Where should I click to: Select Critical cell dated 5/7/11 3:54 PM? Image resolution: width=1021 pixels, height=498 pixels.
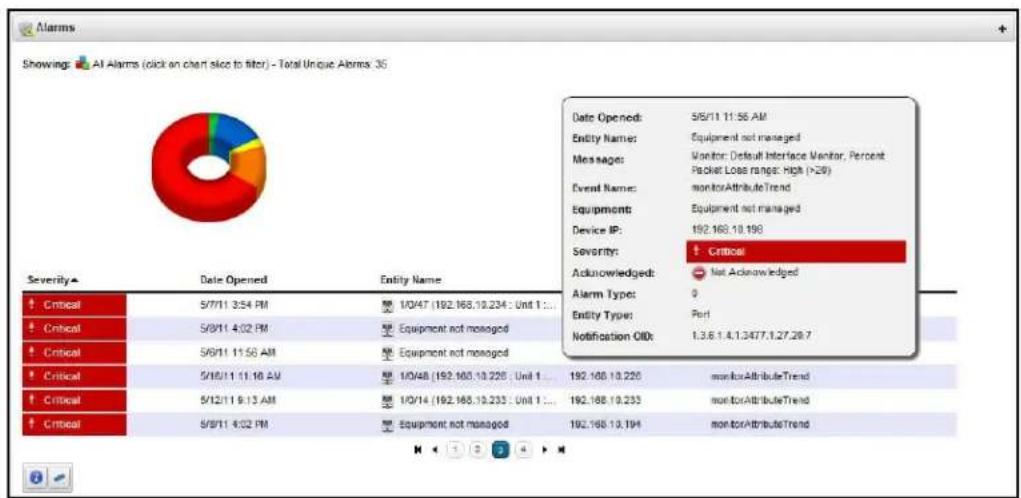(x=74, y=305)
